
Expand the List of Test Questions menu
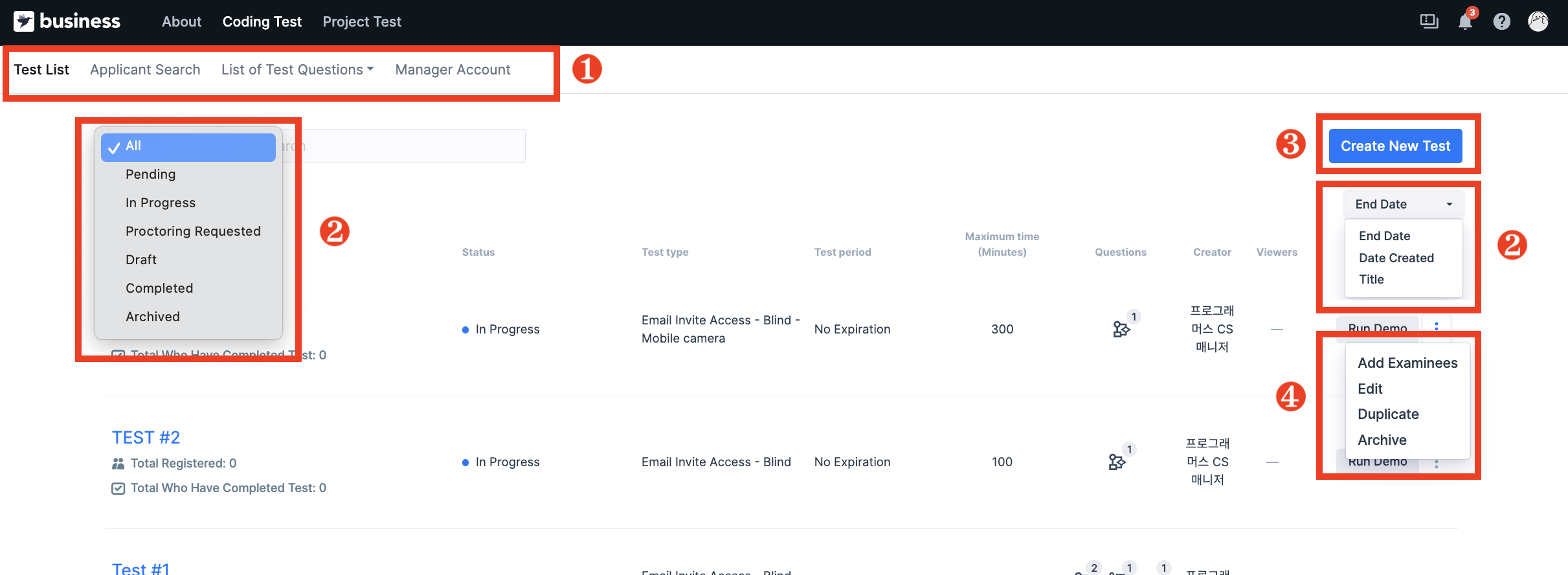point(297,69)
